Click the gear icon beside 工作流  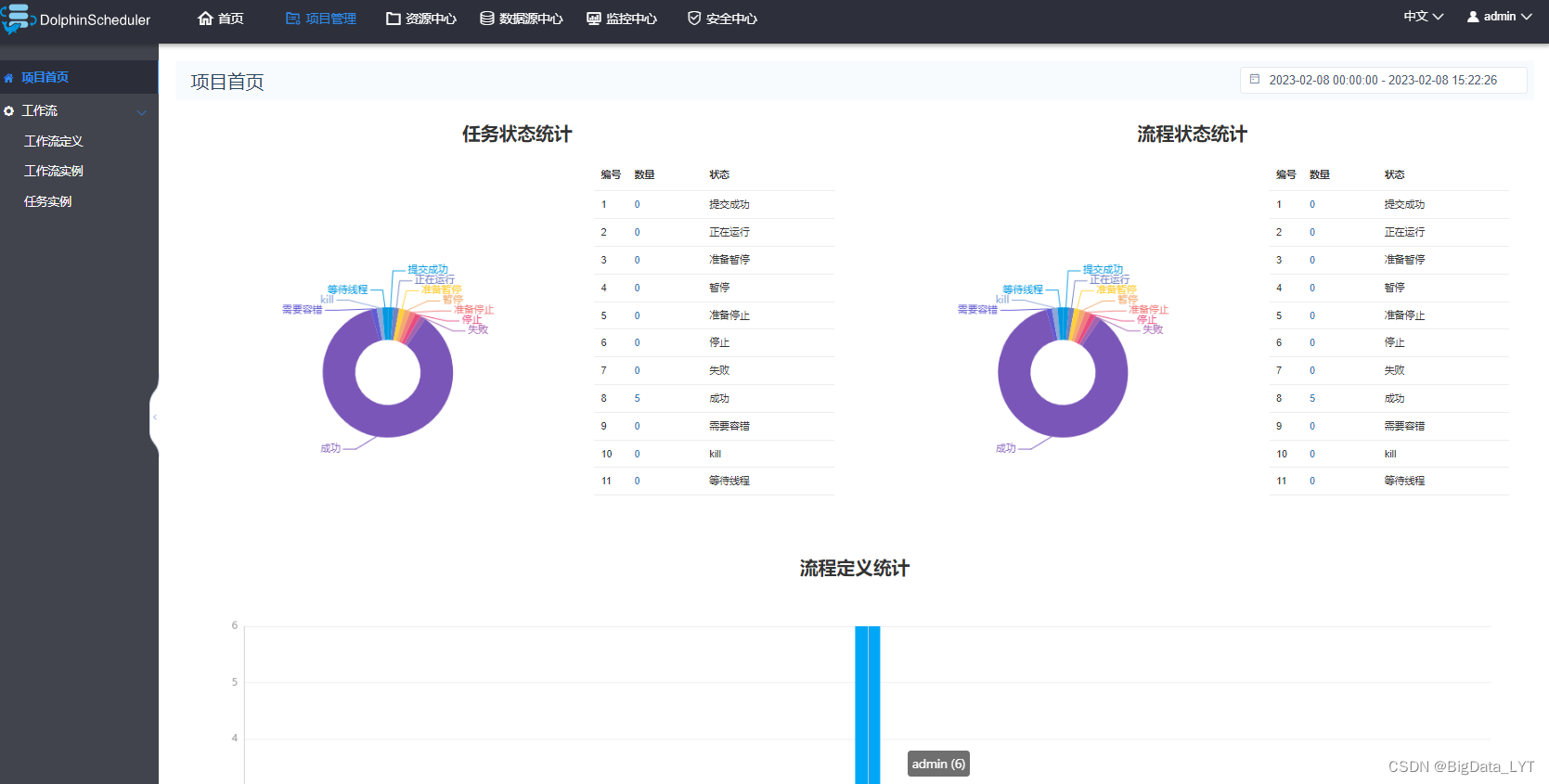click(x=9, y=111)
